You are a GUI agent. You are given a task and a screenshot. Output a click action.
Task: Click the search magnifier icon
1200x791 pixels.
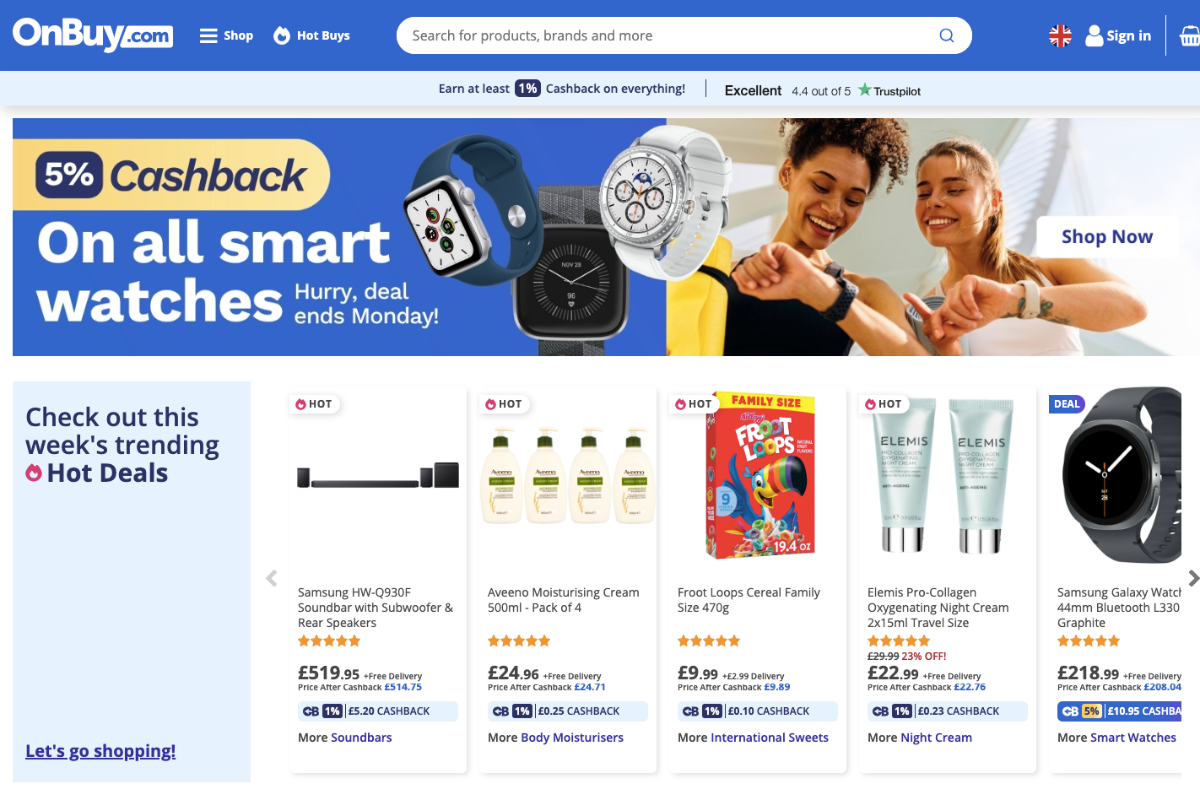coord(946,35)
